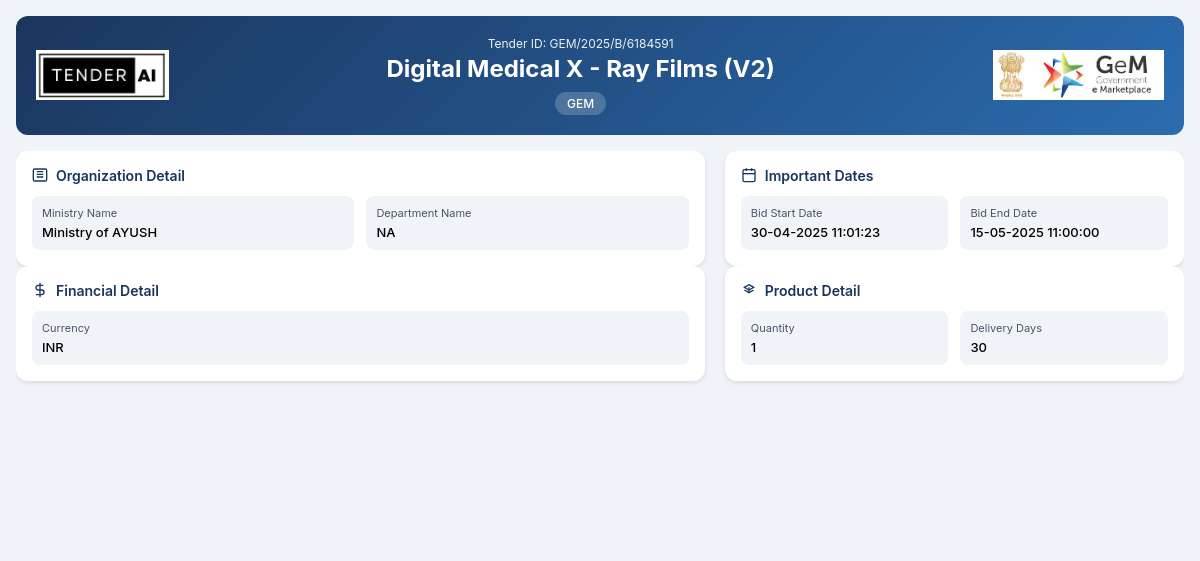Click the Organization Detail heading
The image size is (1200, 561).
120,176
